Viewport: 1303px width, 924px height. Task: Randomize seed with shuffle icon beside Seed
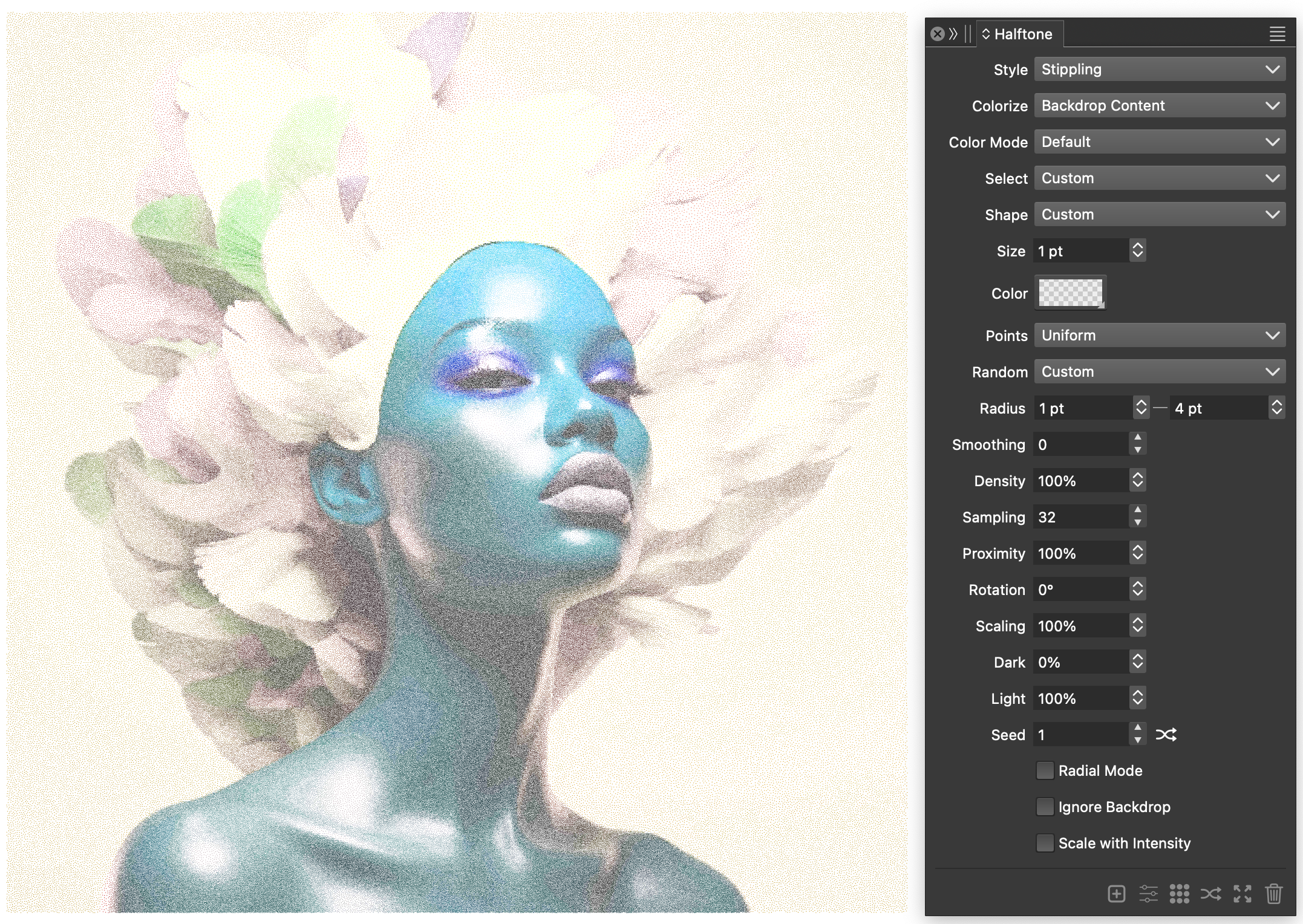pyautogui.click(x=1166, y=735)
